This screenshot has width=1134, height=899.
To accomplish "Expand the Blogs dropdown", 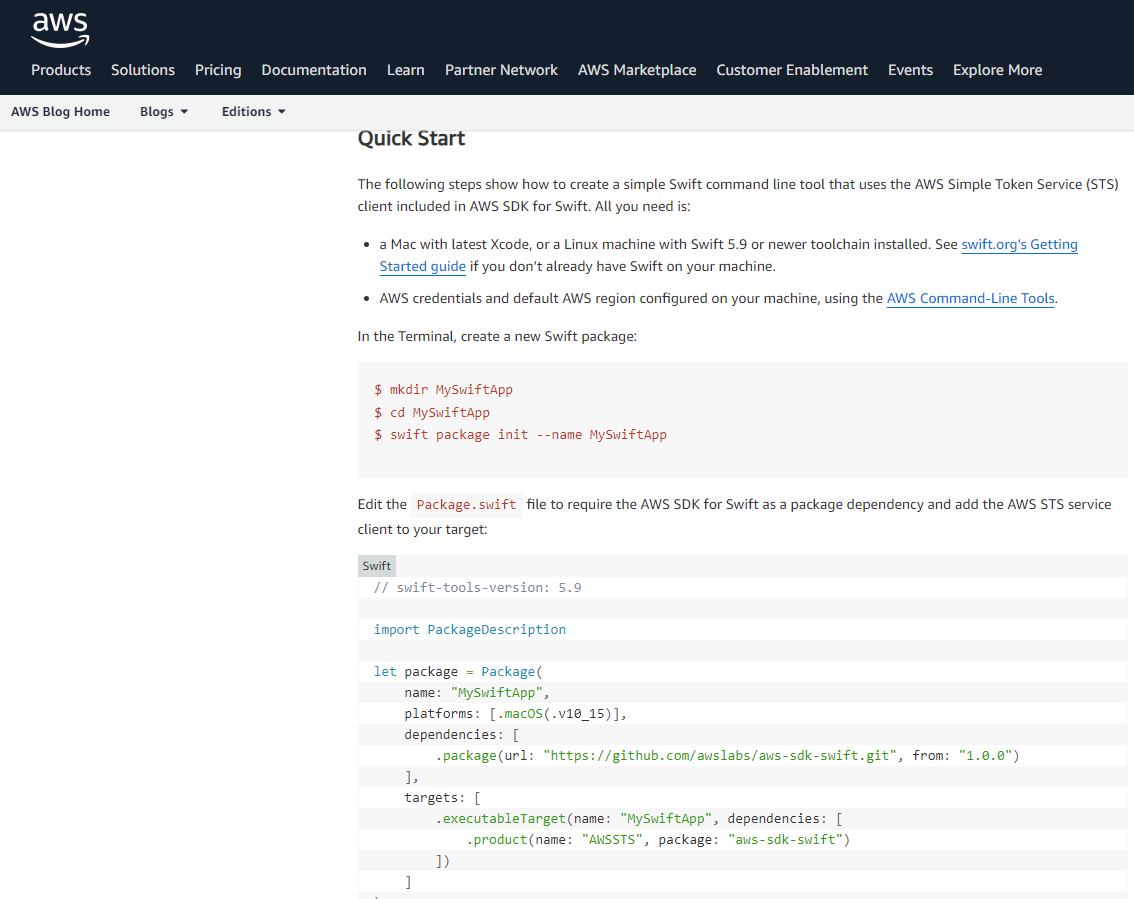I will 163,111.
